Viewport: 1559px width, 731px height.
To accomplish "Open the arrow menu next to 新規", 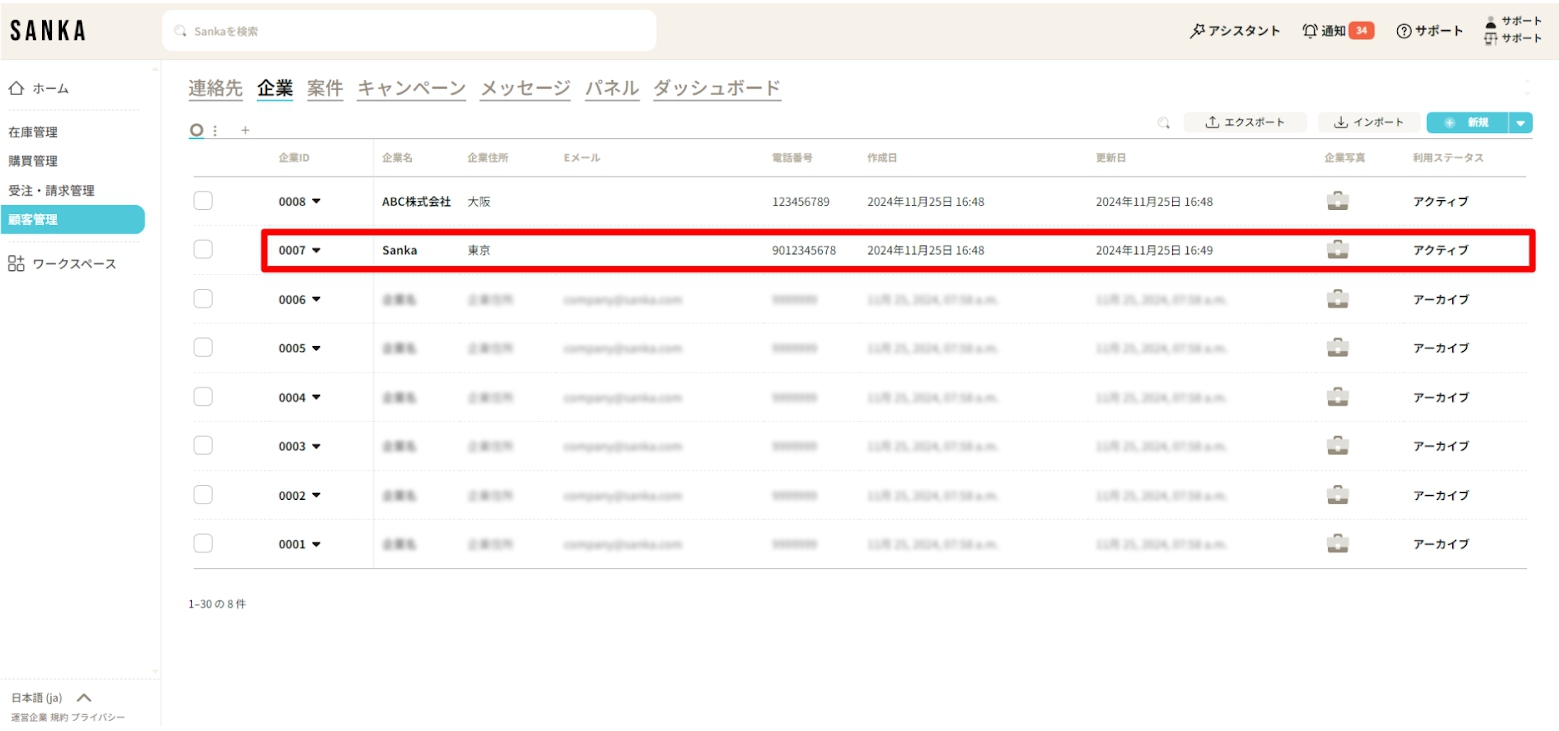I will 1520,123.
